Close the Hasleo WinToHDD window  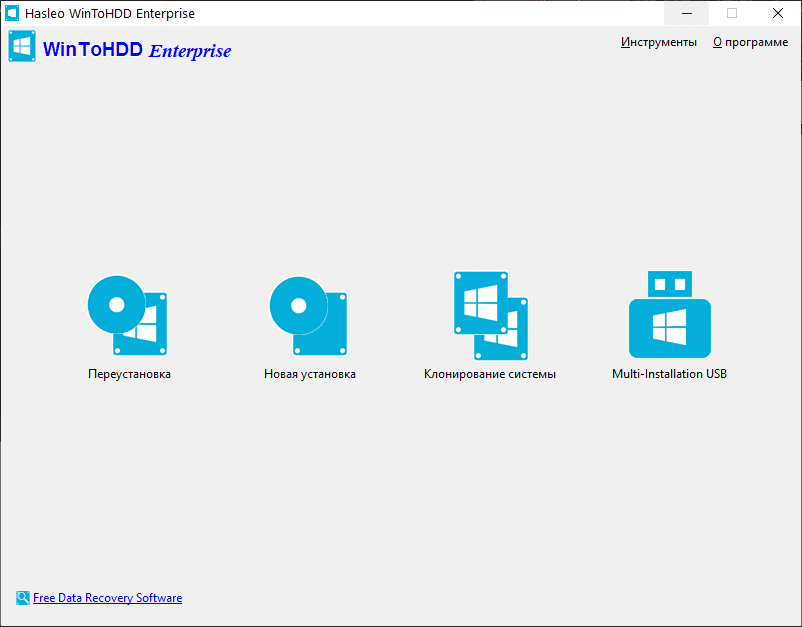[778, 13]
